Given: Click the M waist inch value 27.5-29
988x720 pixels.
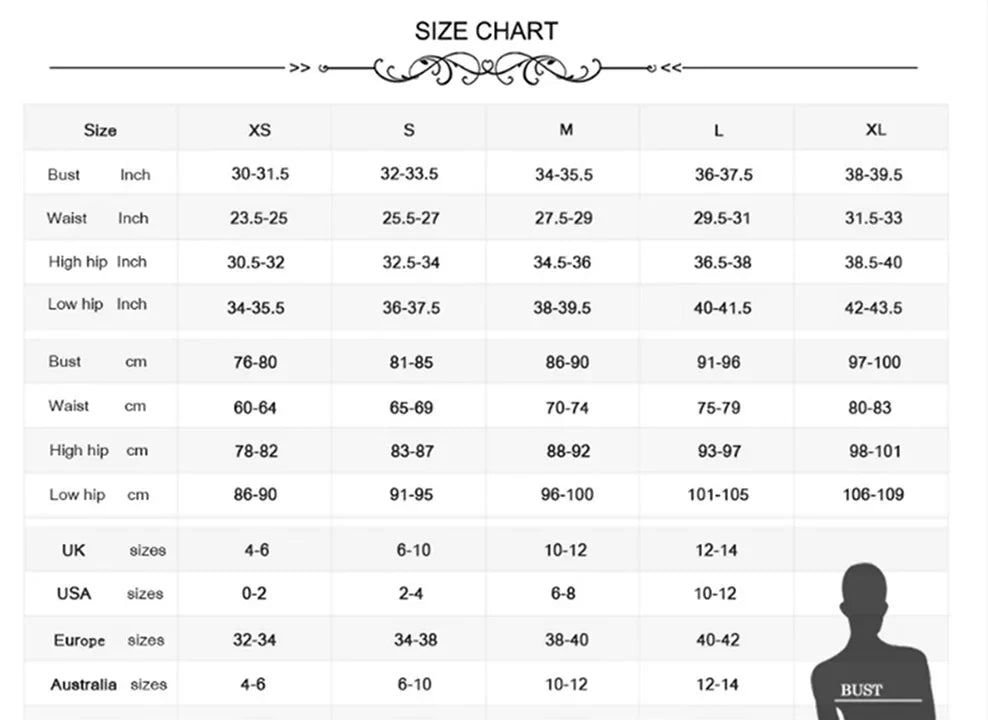Looking at the screenshot, I should click(564, 218).
